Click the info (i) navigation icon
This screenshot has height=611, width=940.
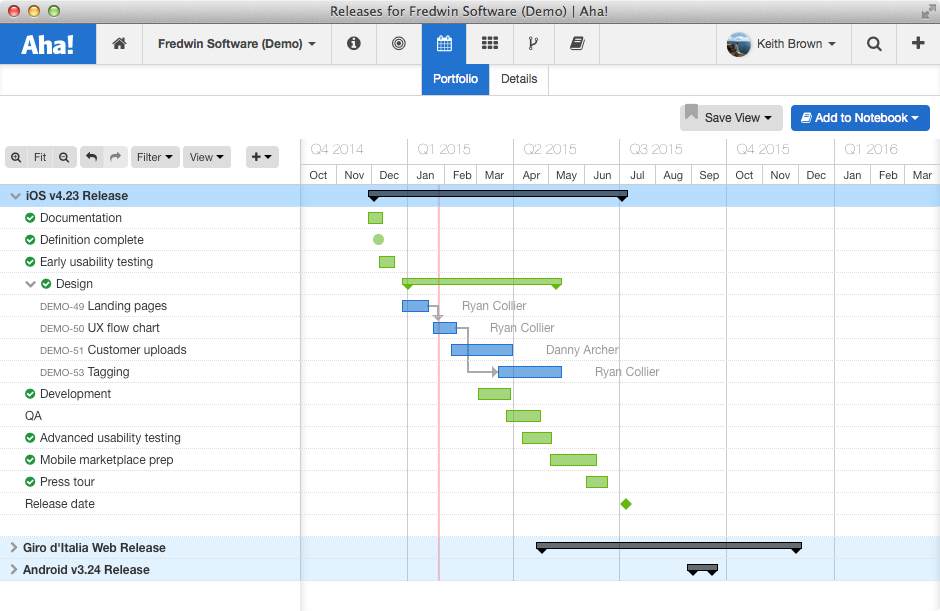(354, 44)
